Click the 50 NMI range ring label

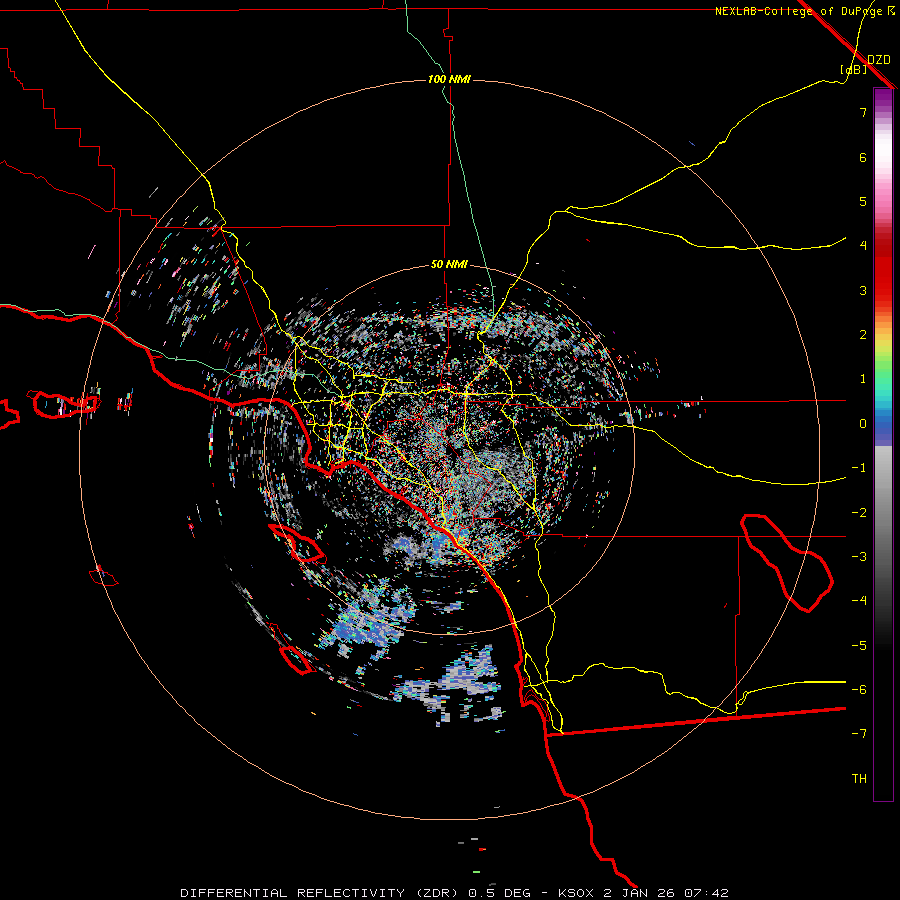point(449,265)
